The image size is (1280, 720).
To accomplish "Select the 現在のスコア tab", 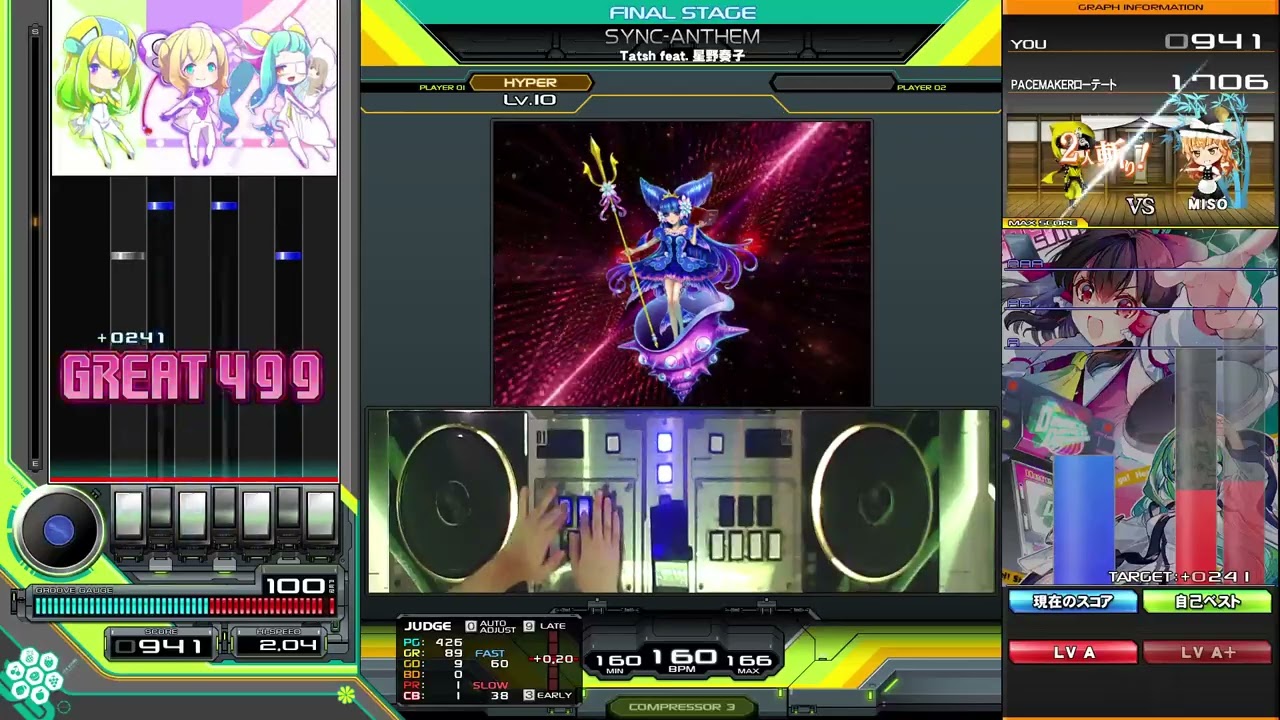I will [1072, 602].
